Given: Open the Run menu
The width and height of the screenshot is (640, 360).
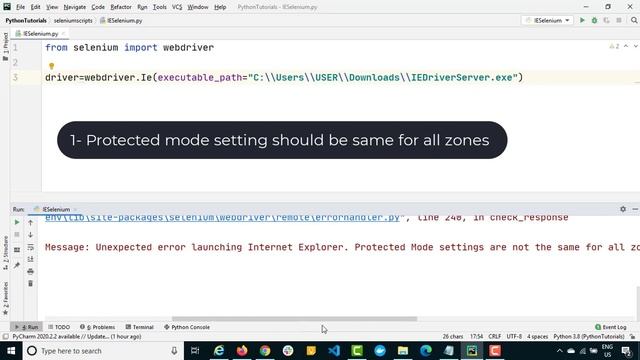Looking at the screenshot, I should pyautogui.click(x=142, y=7).
